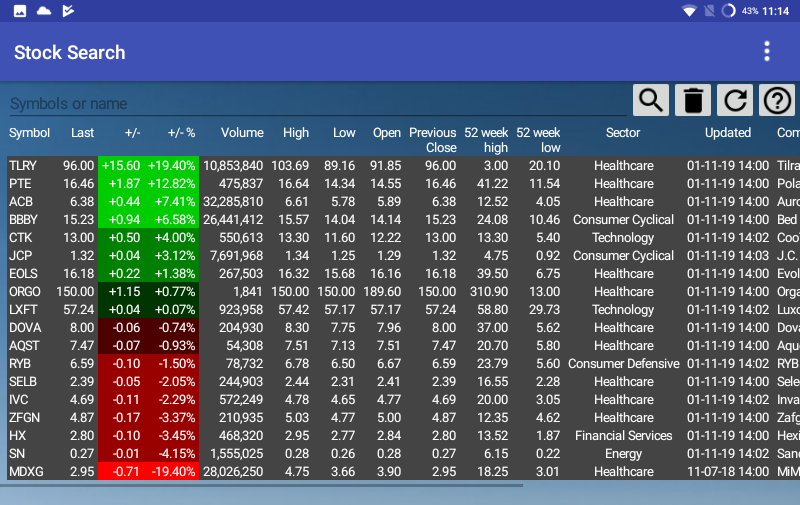Sort by the Volume column header

pos(242,133)
